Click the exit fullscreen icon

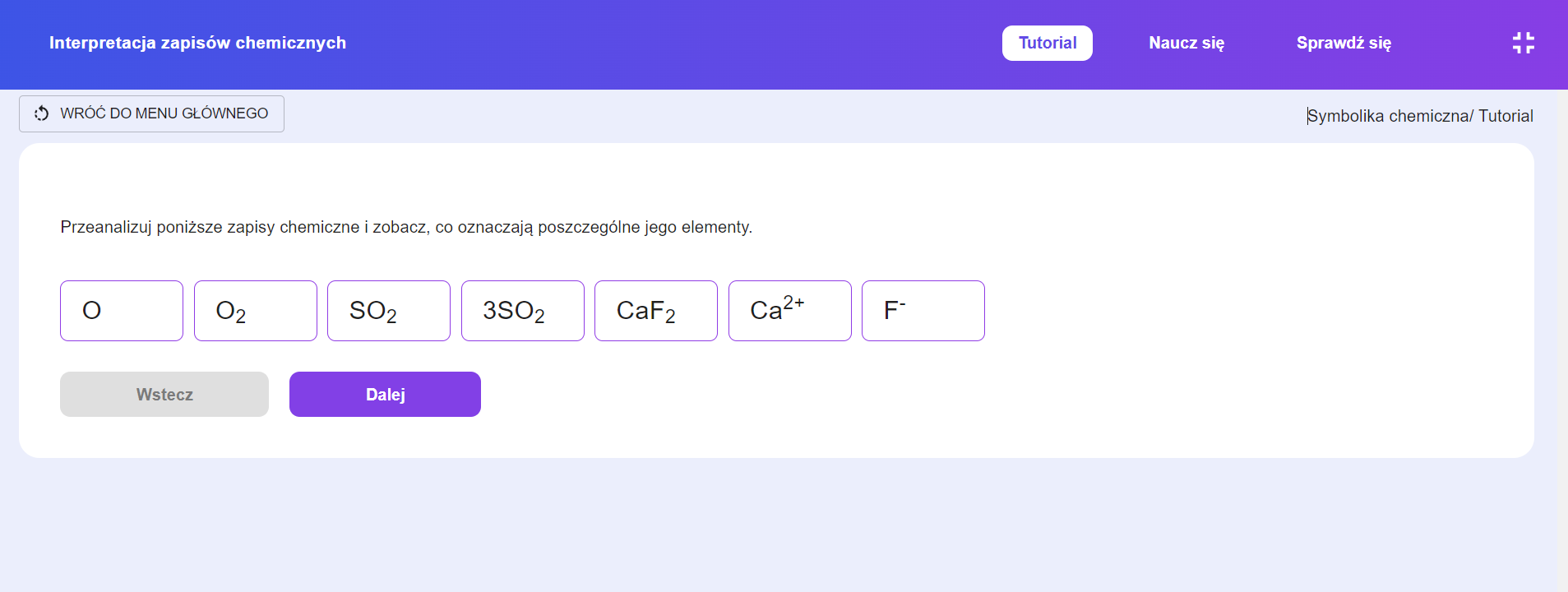coord(1523,43)
